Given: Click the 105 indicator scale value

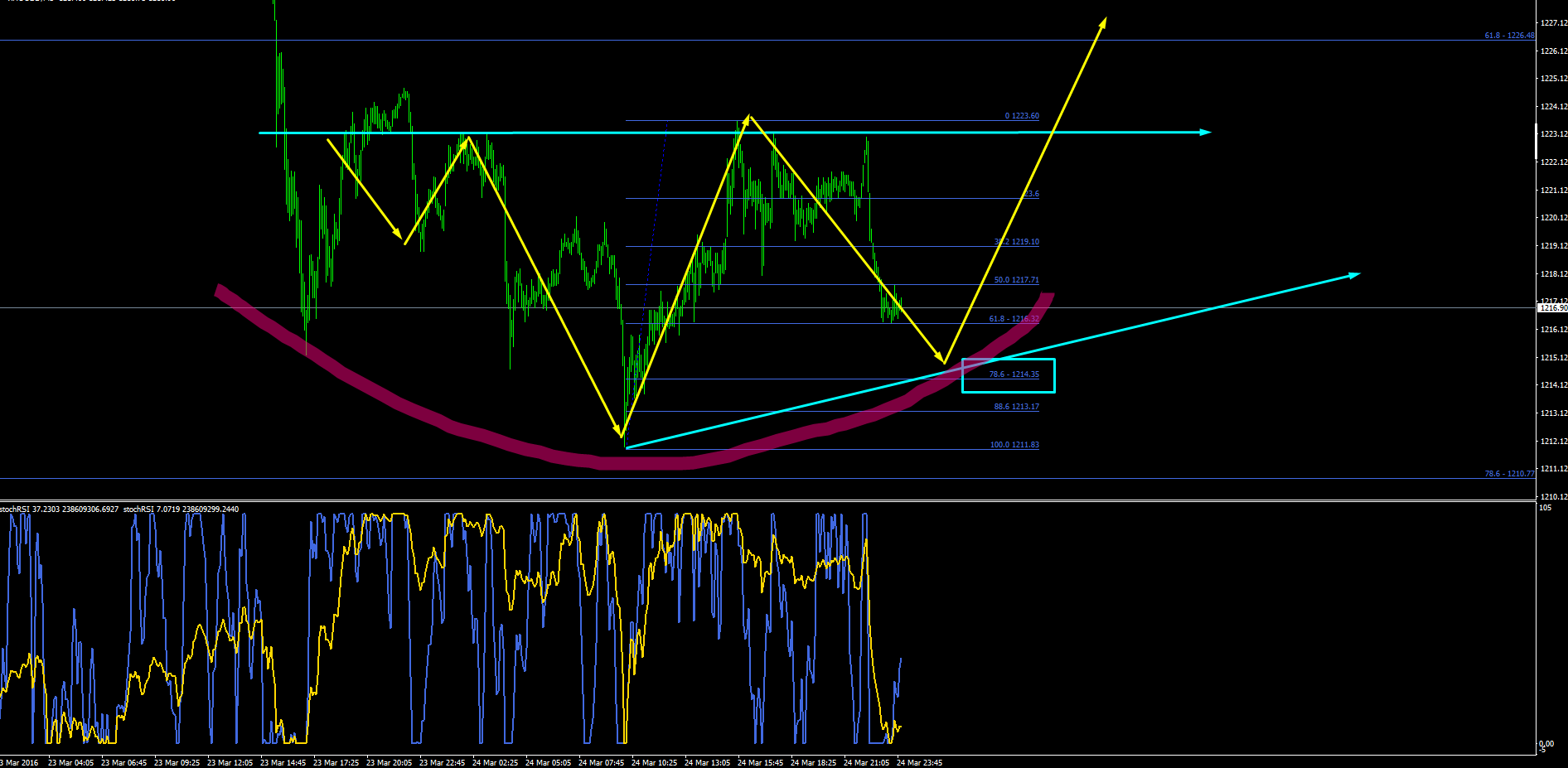Looking at the screenshot, I should tap(1545, 507).
